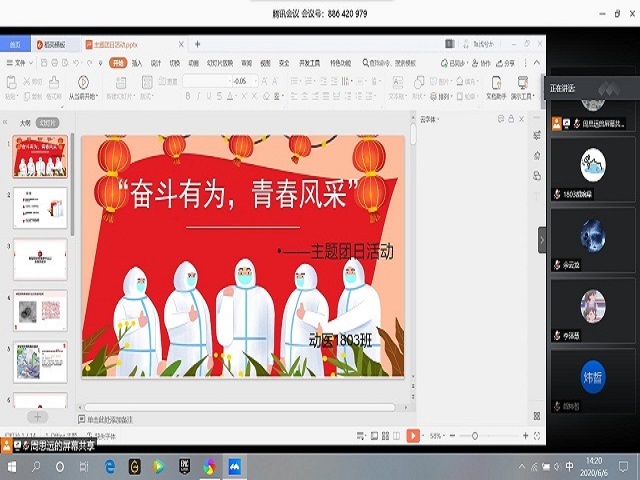The width and height of the screenshot is (640, 480).
Task: Click the share button in WPS
Action: pos(505,63)
